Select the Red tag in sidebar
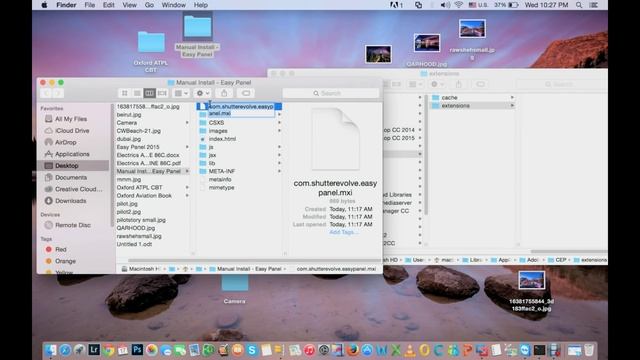The width and height of the screenshot is (640, 360). pos(60,249)
